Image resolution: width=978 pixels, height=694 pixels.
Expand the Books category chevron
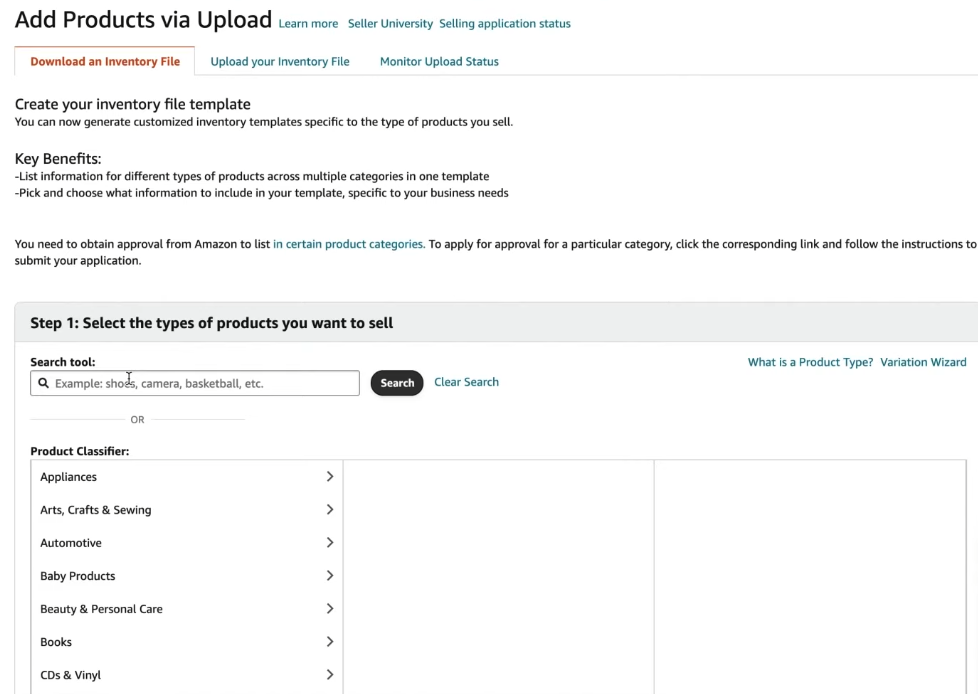[330, 642]
